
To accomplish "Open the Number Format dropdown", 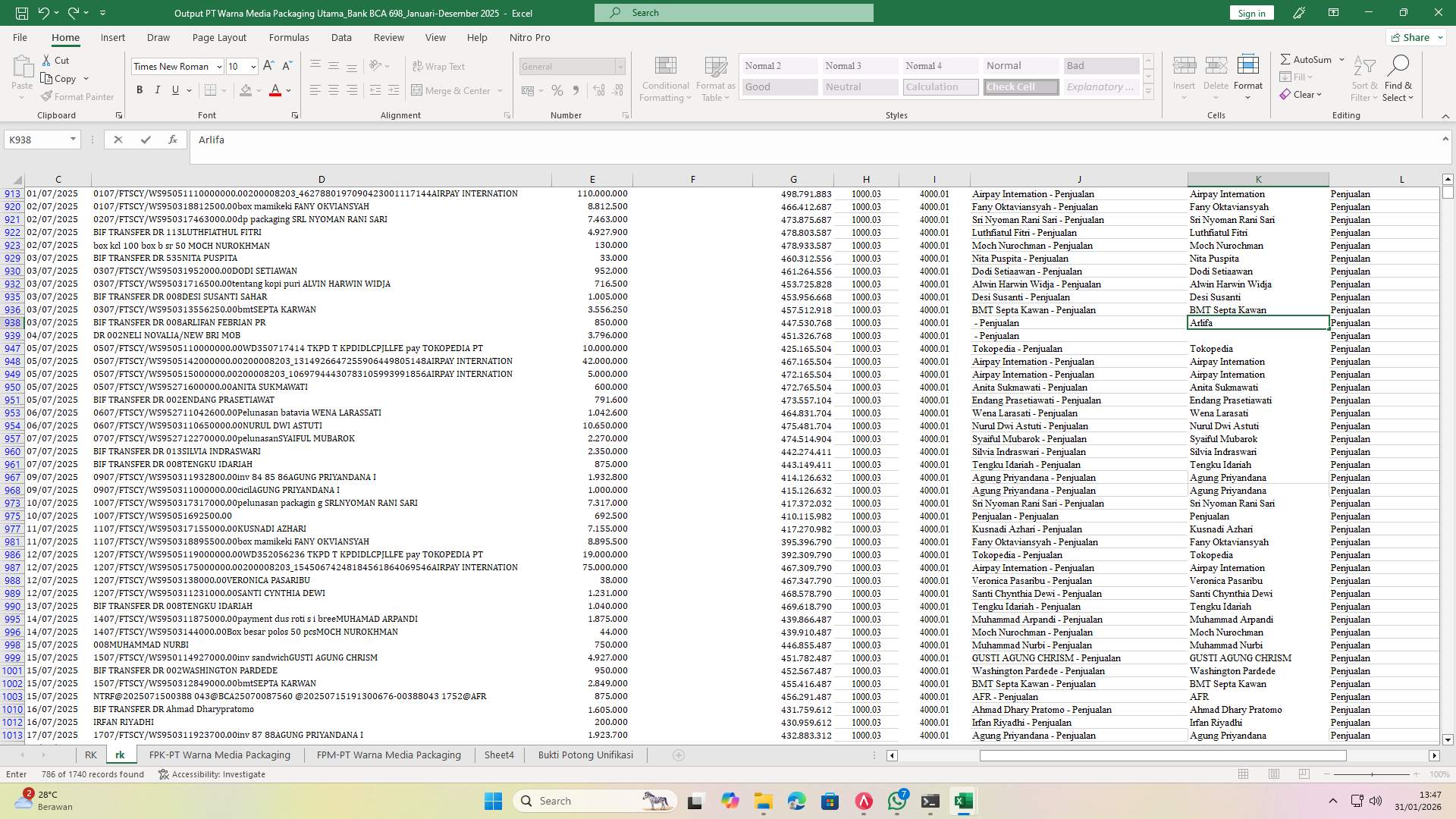I will [x=620, y=67].
